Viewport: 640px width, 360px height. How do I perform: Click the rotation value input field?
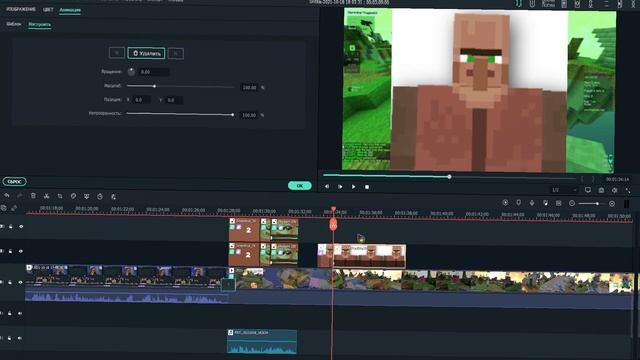[x=154, y=72]
